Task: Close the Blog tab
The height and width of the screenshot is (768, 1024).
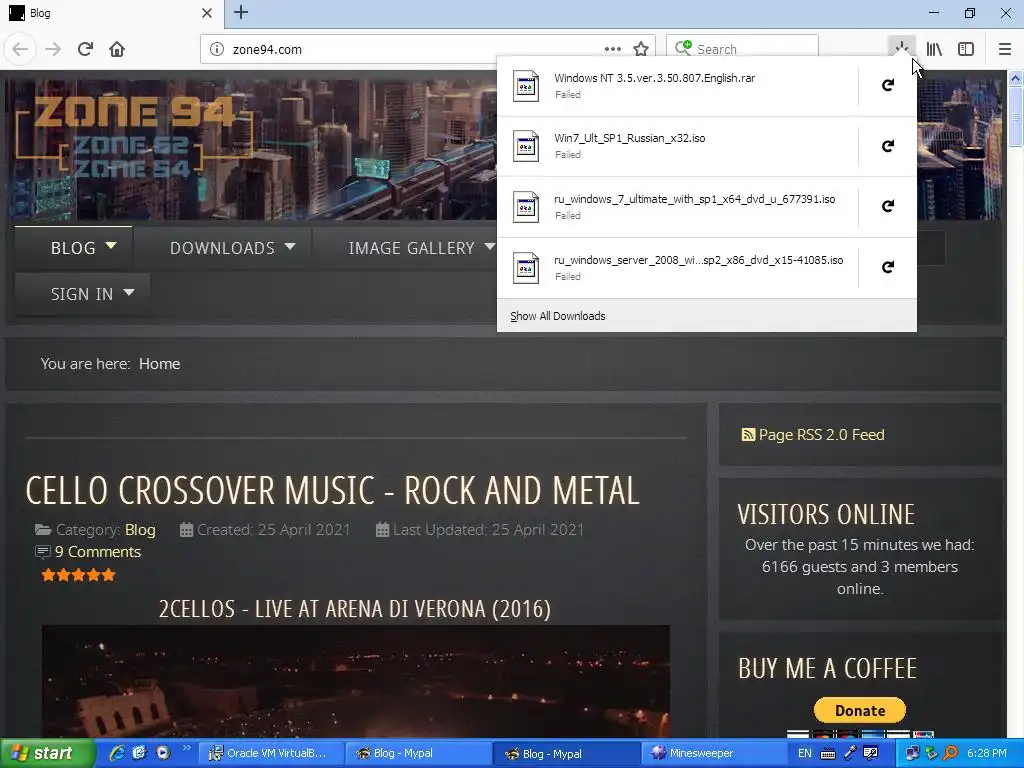Action: coord(207,13)
